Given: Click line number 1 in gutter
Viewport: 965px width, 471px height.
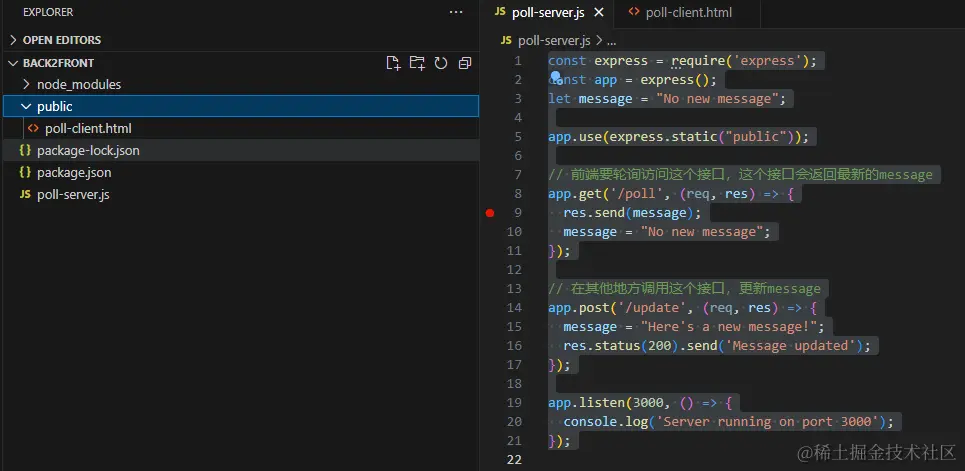Looking at the screenshot, I should pos(518,61).
